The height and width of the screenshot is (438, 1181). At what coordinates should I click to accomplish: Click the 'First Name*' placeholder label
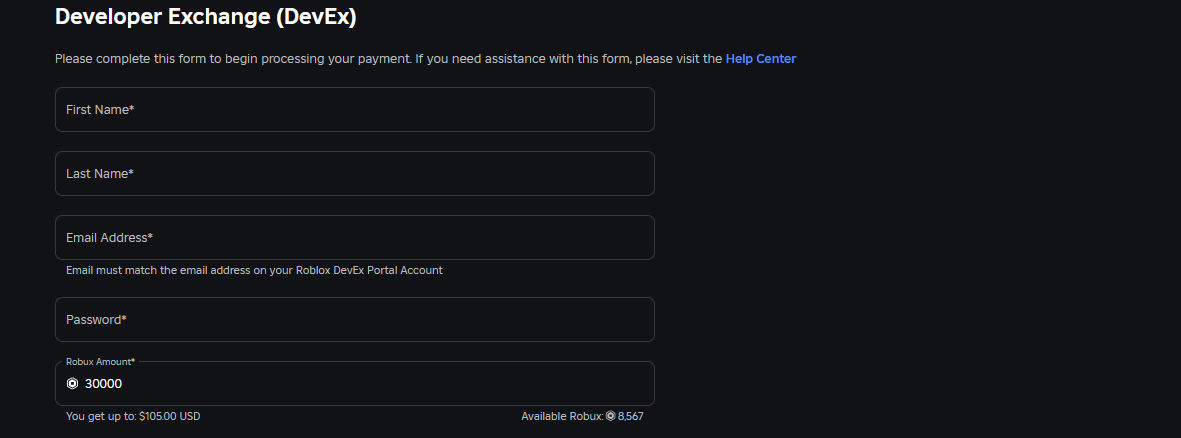pyautogui.click(x=100, y=110)
